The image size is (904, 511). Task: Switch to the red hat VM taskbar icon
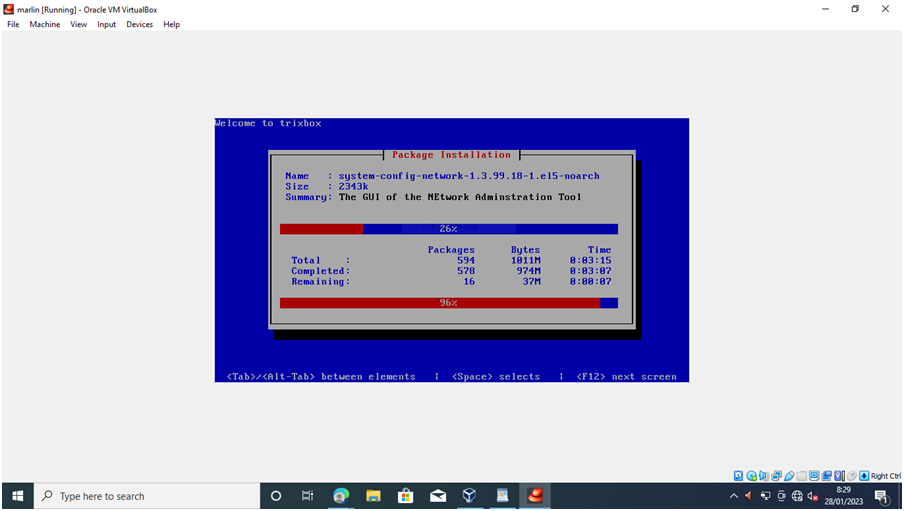[x=535, y=496]
